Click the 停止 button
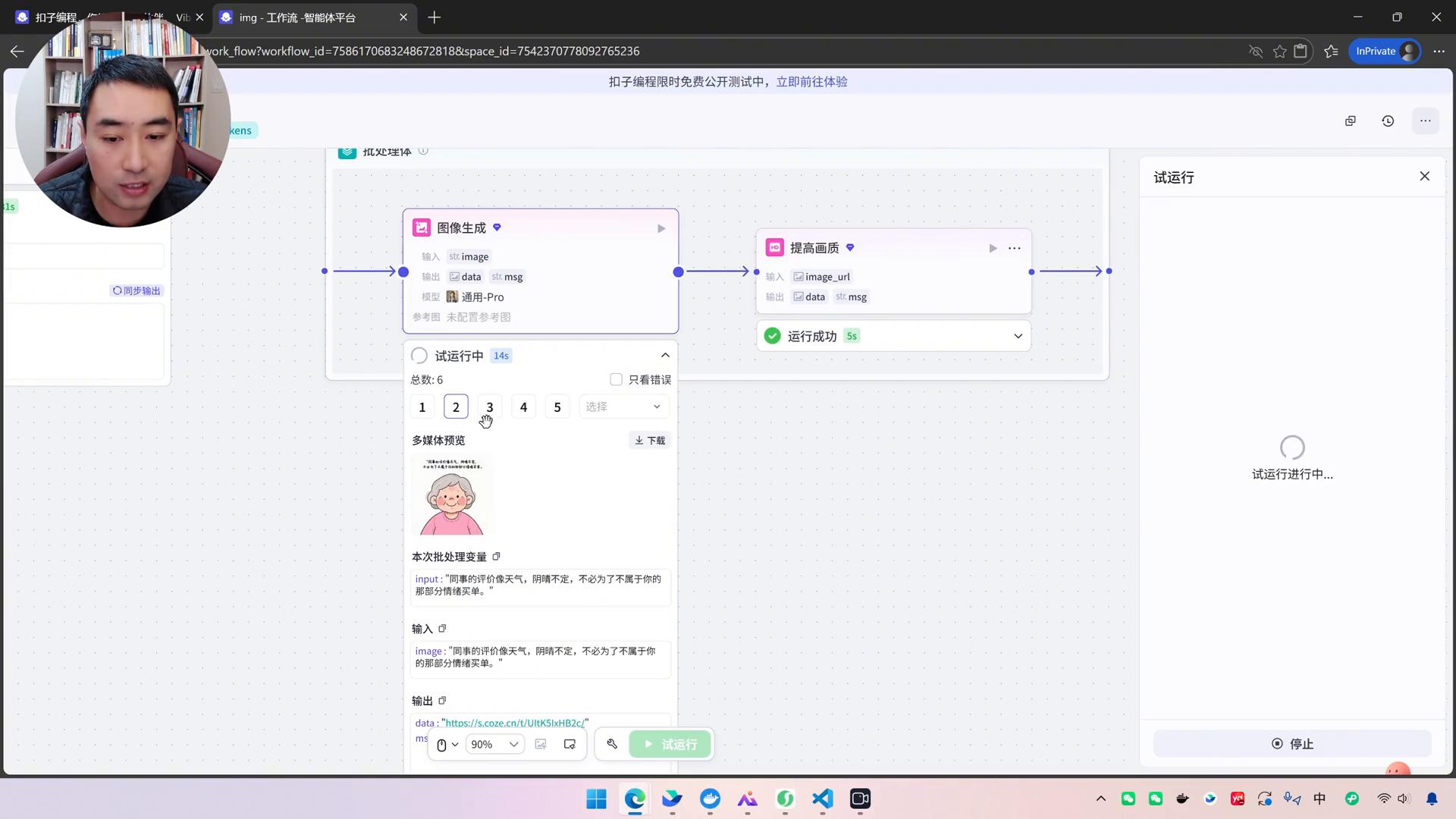 (x=1292, y=744)
